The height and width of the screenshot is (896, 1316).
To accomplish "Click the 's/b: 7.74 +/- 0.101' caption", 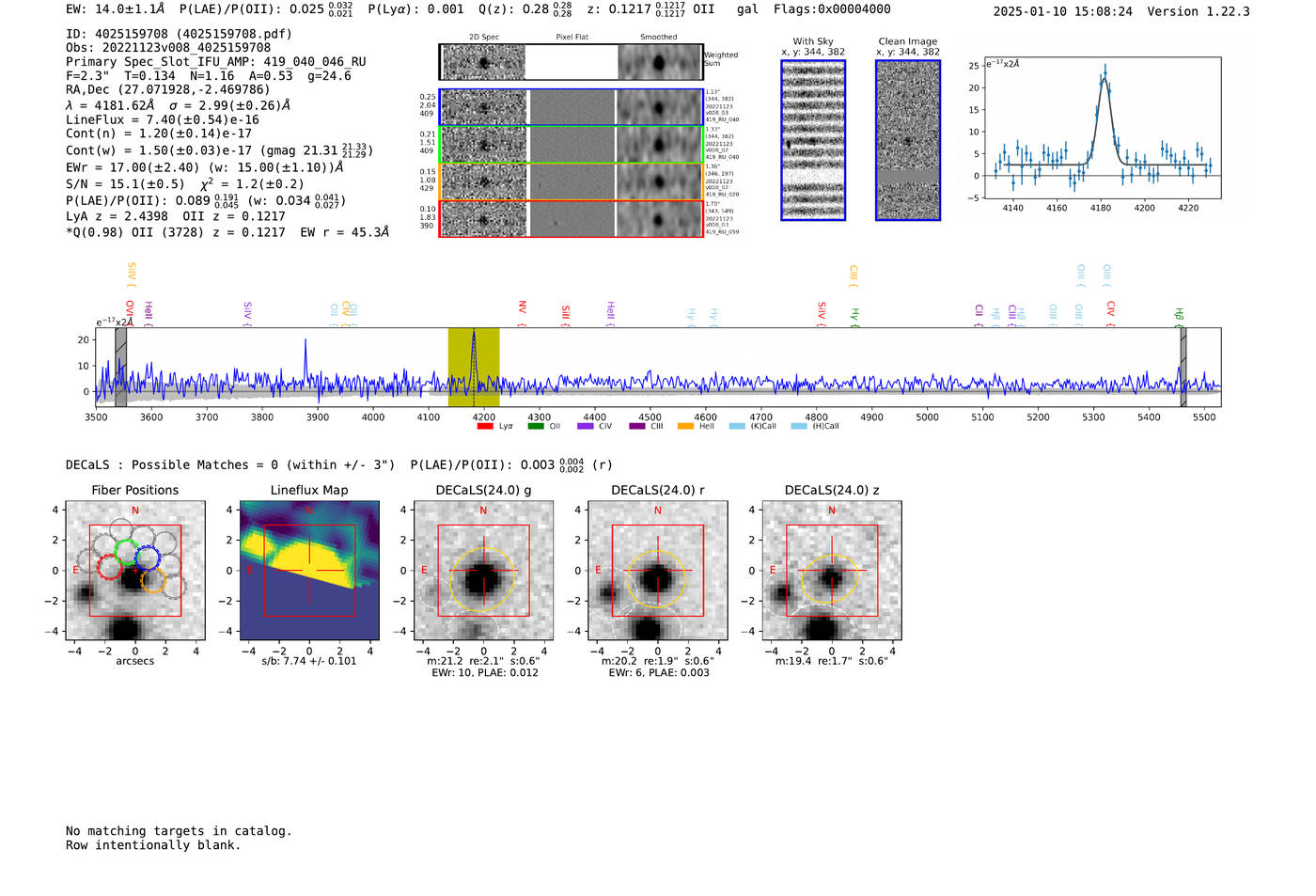I will point(309,661).
